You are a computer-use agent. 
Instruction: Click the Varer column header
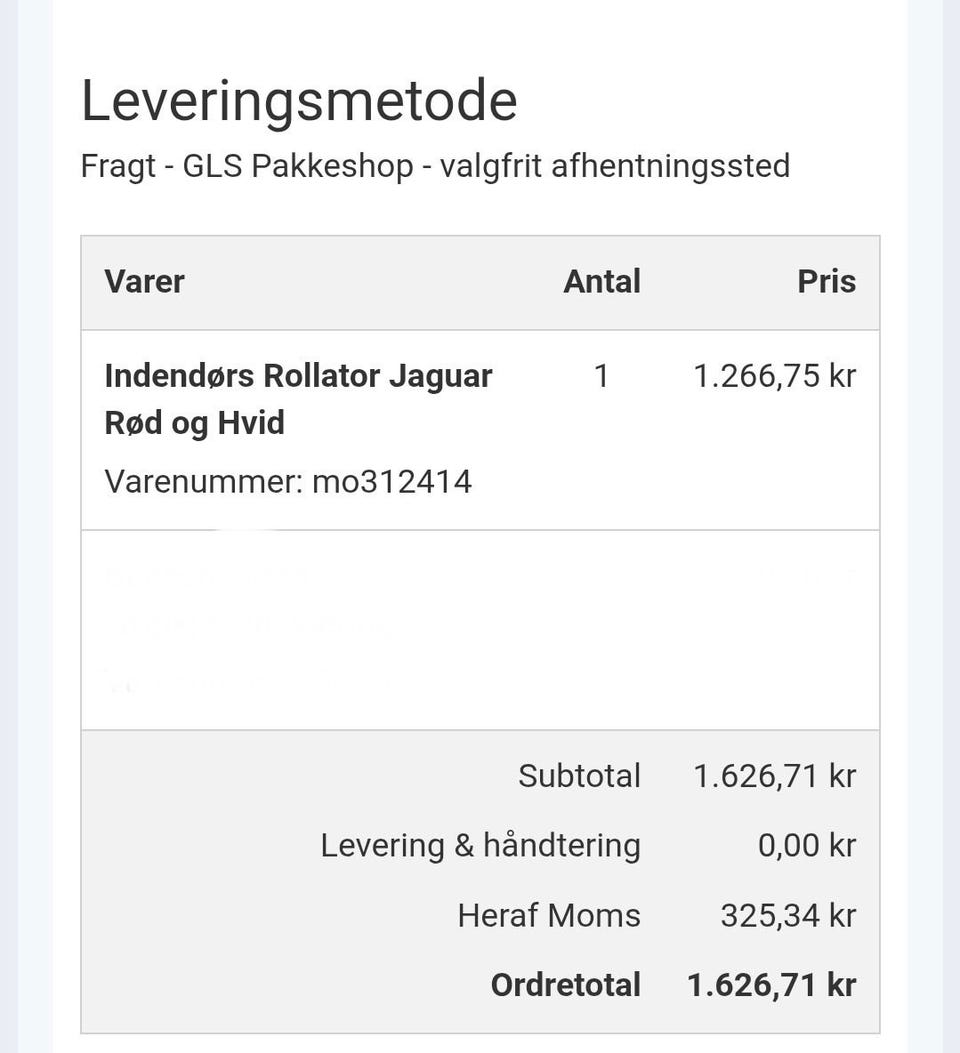[x=144, y=281]
